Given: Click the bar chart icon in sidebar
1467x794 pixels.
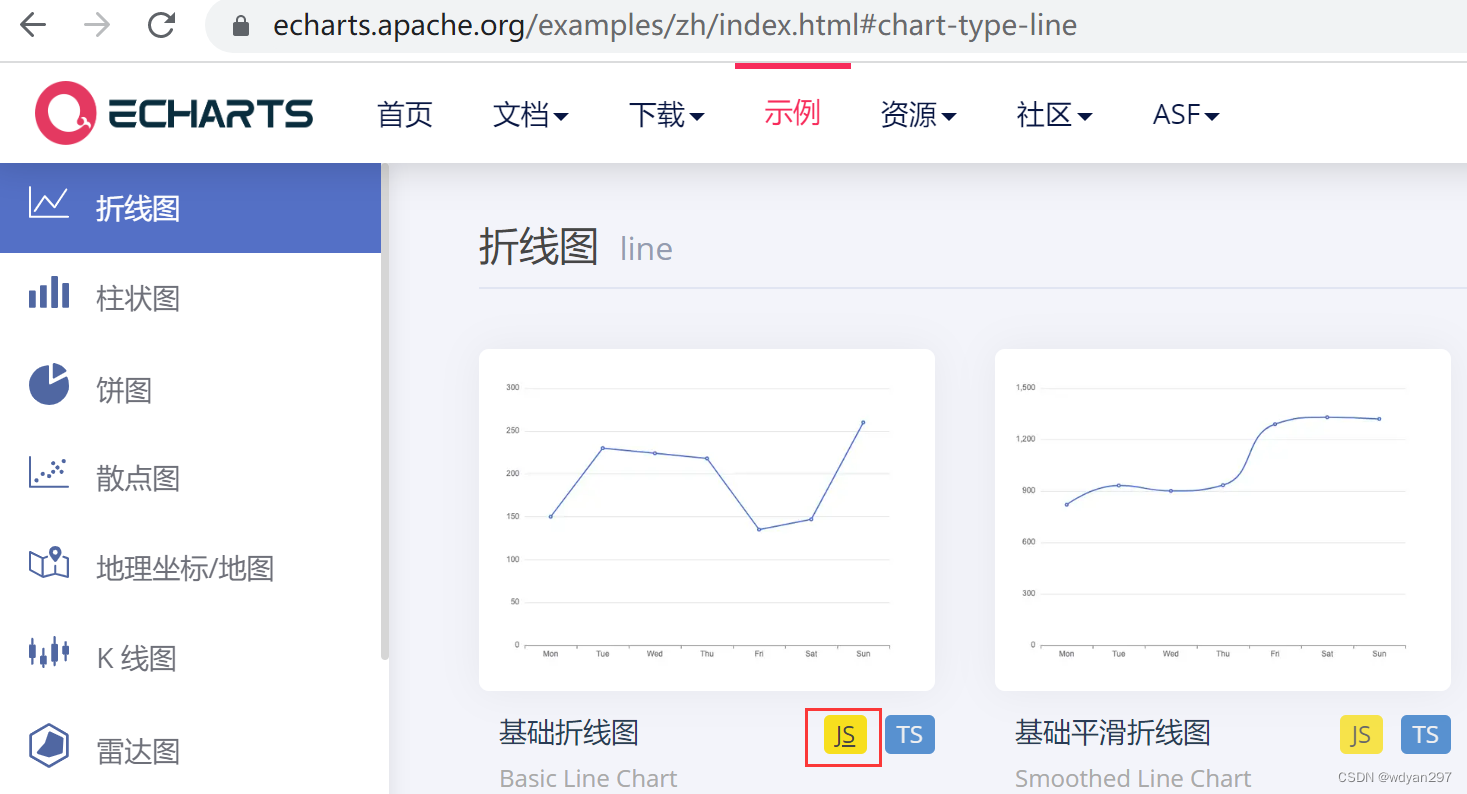Looking at the screenshot, I should pyautogui.click(x=49, y=293).
